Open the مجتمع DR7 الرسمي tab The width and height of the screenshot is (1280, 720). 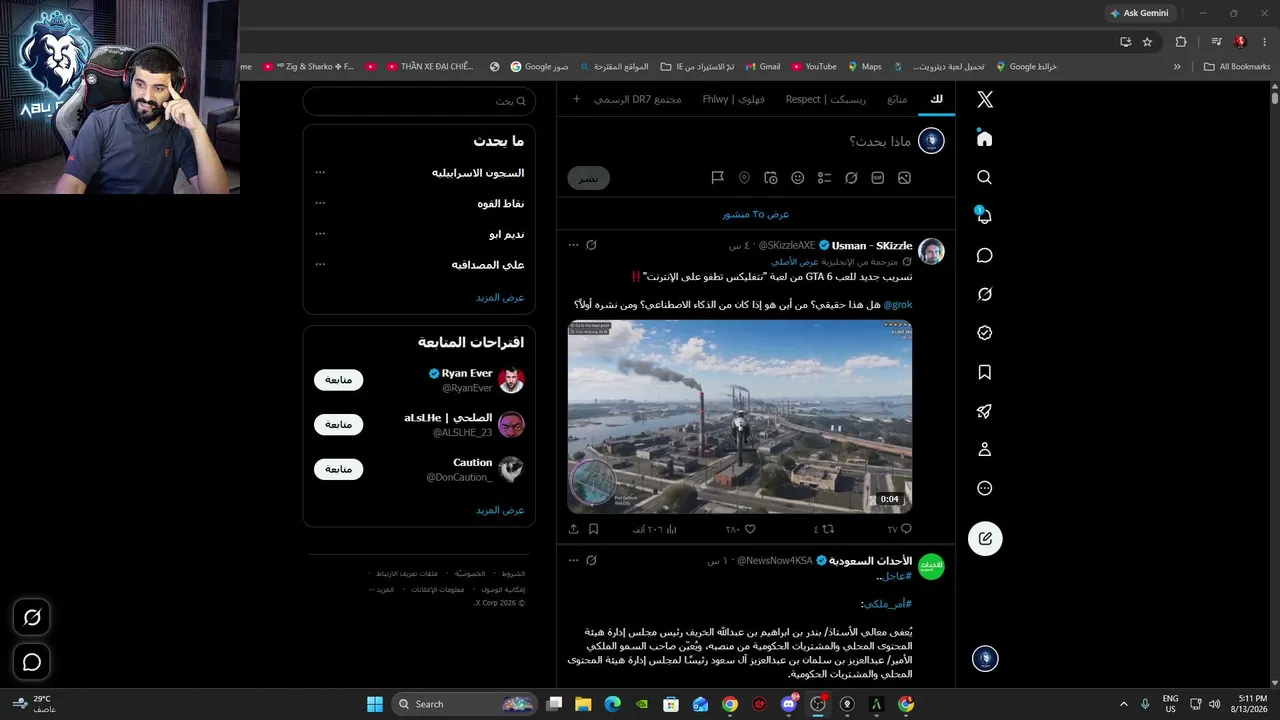coord(638,99)
